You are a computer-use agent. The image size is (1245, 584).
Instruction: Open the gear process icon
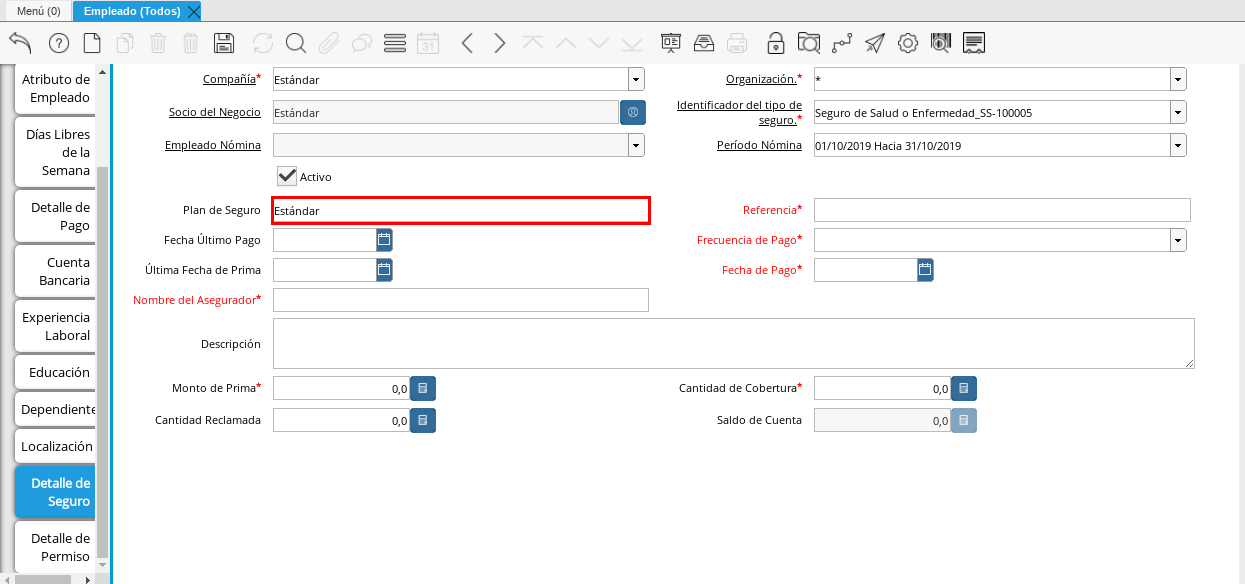pyautogui.click(x=908, y=43)
